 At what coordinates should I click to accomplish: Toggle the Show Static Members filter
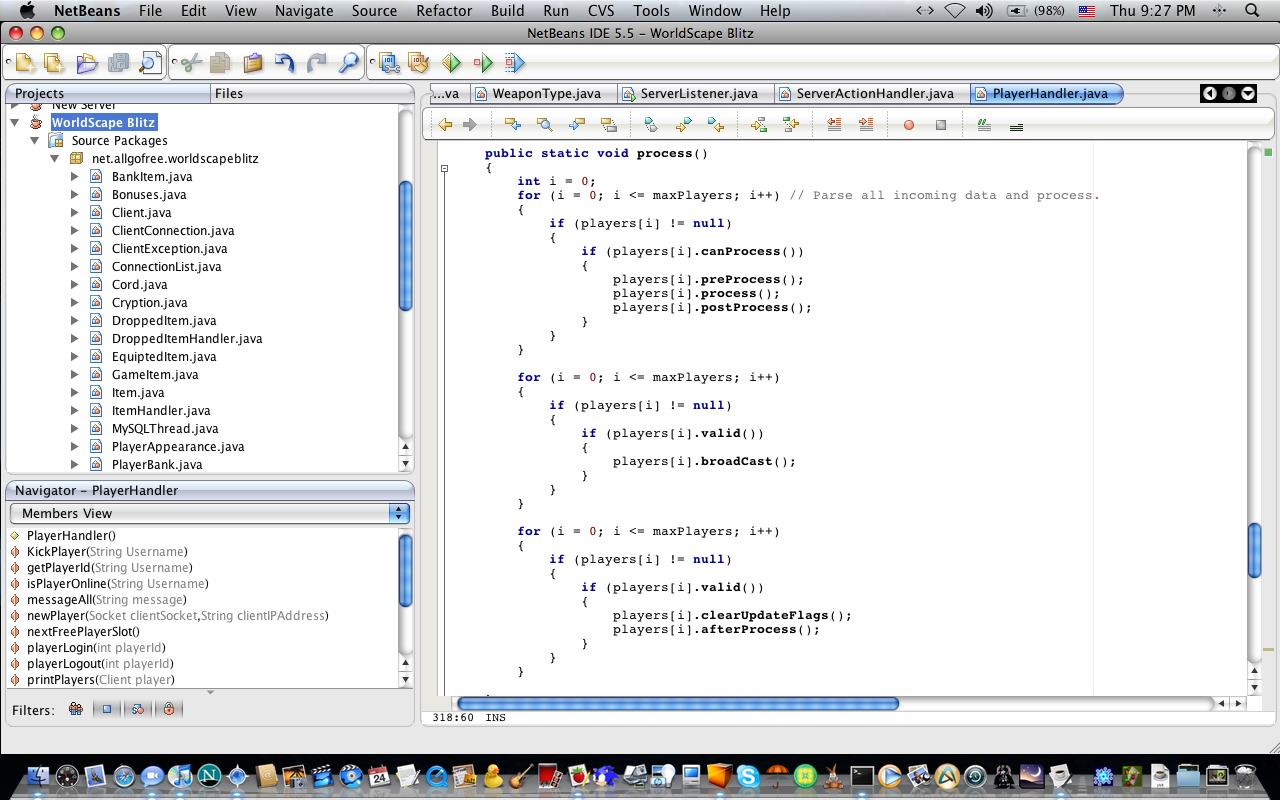click(138, 709)
